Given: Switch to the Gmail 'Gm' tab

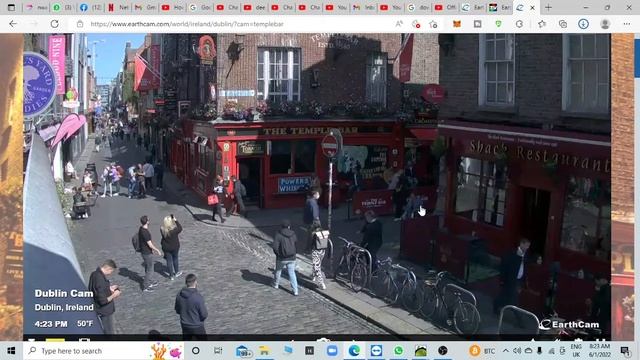Looking at the screenshot, I should (145, 7).
